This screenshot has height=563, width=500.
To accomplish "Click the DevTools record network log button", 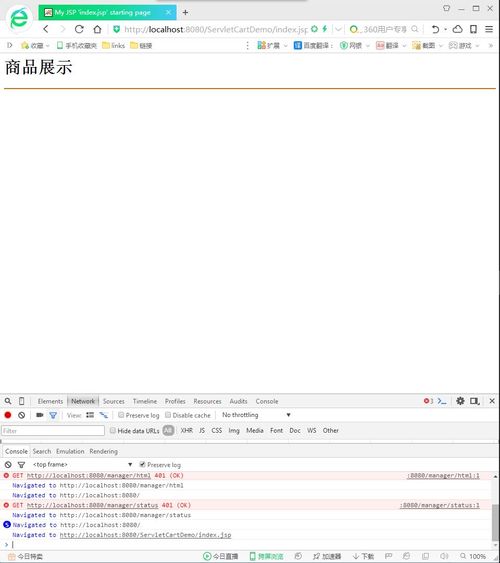I will tap(8, 415).
